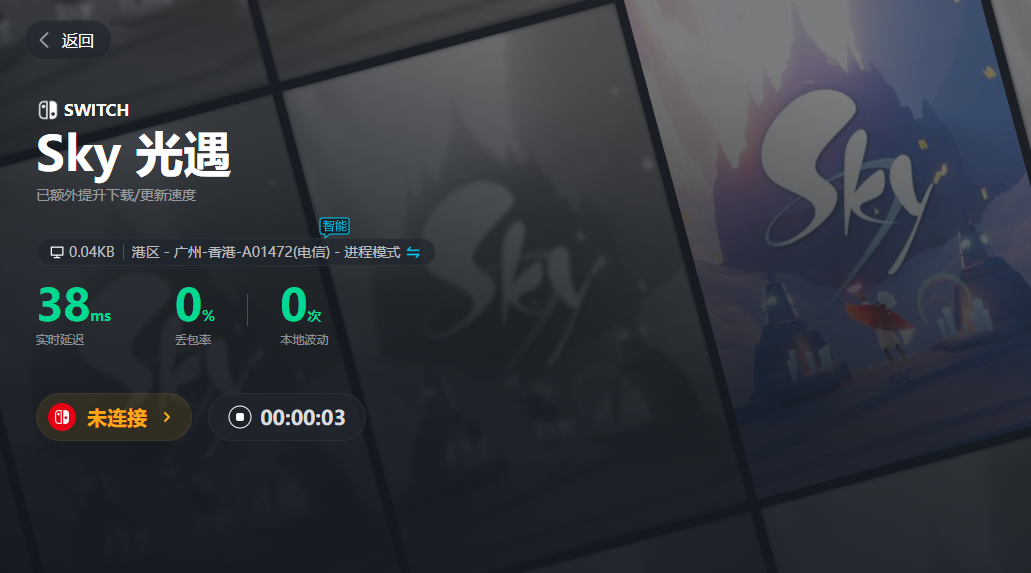Open the 智能 smart mode badge

(335, 227)
